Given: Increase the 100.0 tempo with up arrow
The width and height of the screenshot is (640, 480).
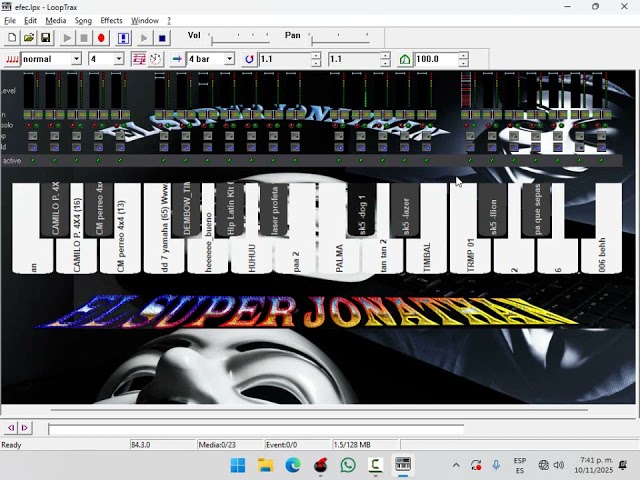Looking at the screenshot, I should (x=463, y=56).
